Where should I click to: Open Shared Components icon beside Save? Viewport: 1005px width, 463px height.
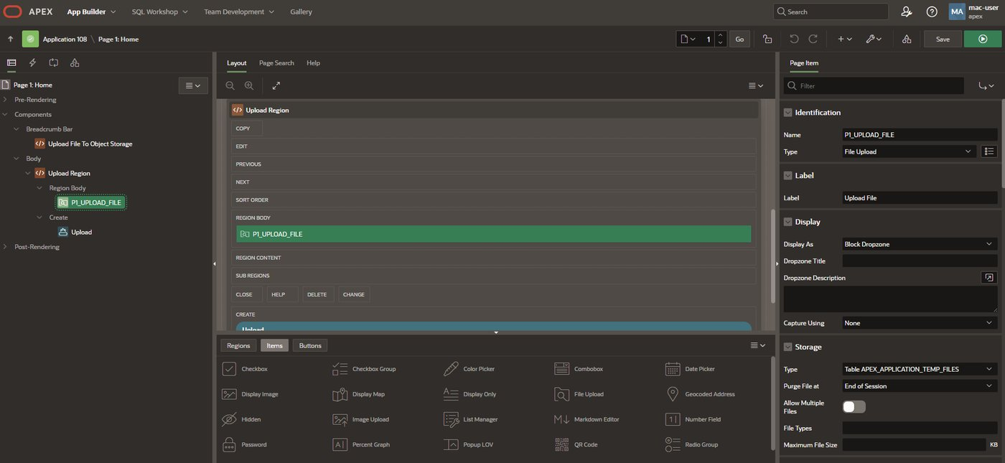pos(906,39)
